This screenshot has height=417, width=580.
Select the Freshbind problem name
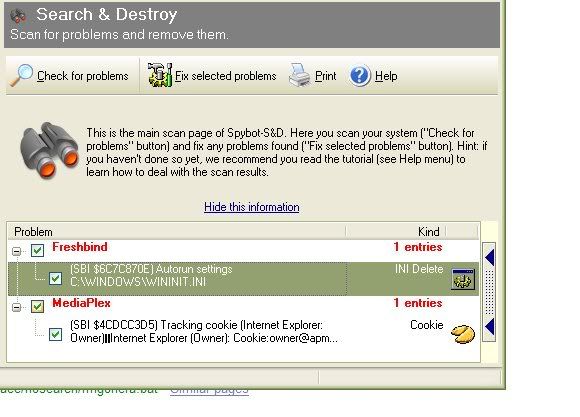tap(80, 247)
